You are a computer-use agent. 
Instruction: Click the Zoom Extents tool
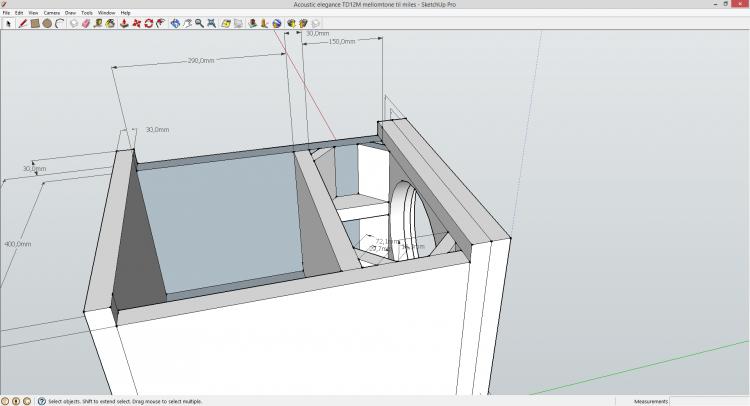coord(213,23)
